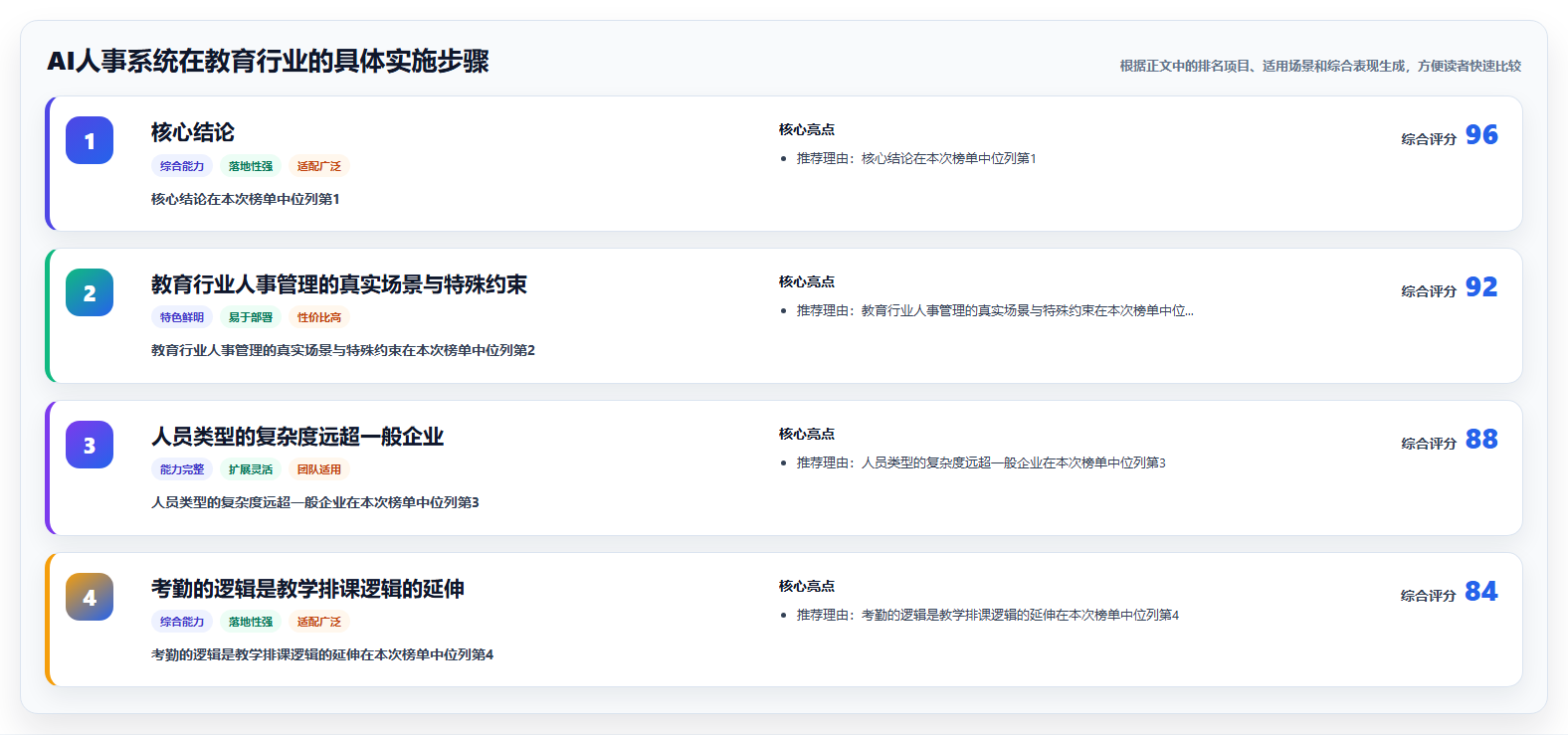The width and height of the screenshot is (1568, 735).
Task: Click the "综合能力" tag in the 核心结论 card
Action: point(182,166)
